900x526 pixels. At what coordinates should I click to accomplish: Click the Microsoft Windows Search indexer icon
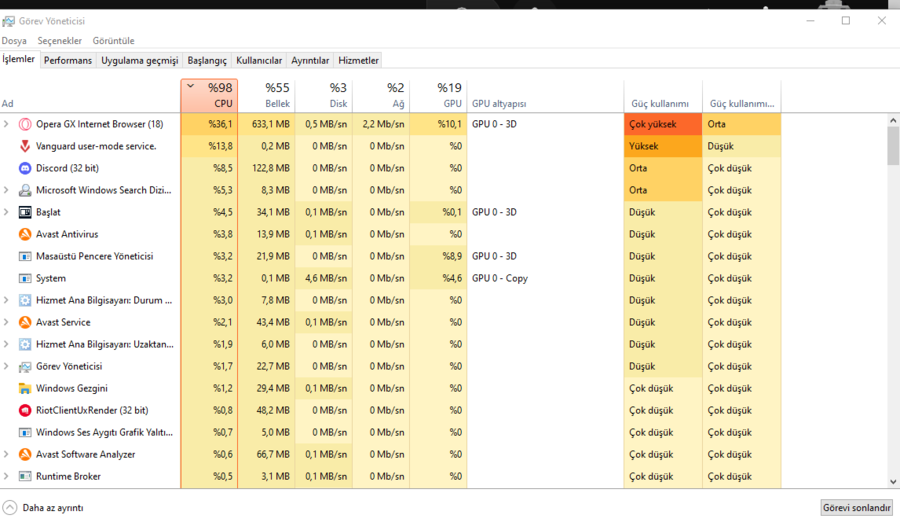pos(25,190)
